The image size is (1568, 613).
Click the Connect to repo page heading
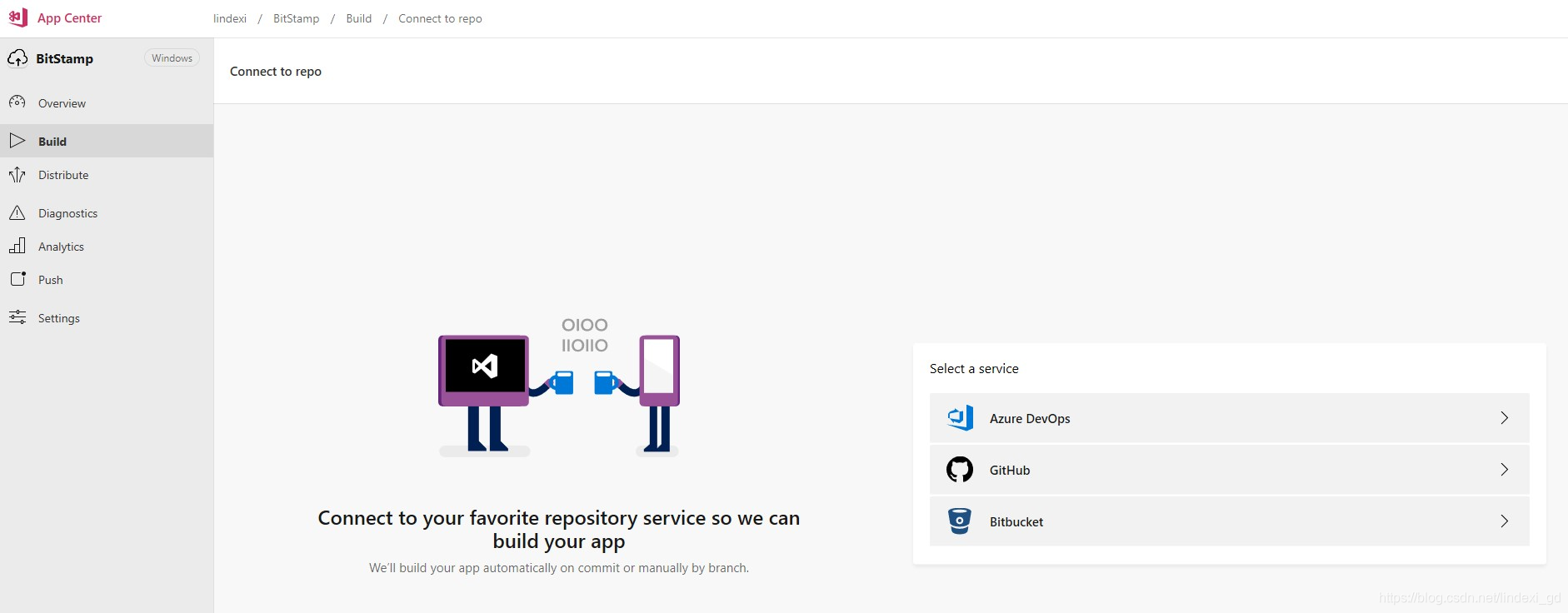pyautogui.click(x=276, y=72)
